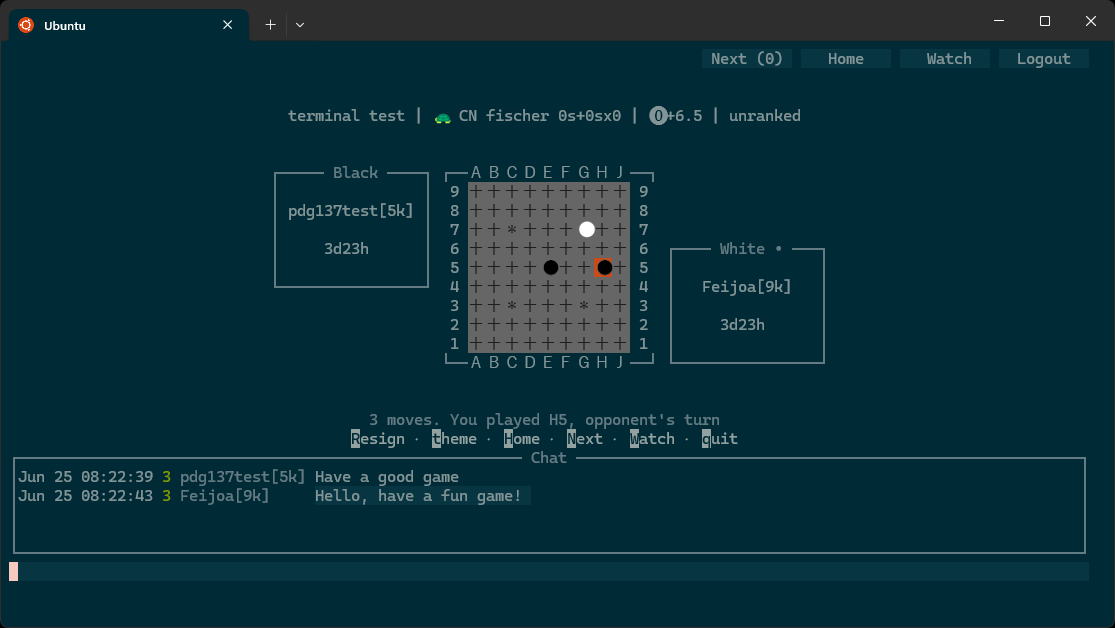This screenshot has height=628, width=1115.
Task: Log out using the Logout button
Action: coord(1043,59)
